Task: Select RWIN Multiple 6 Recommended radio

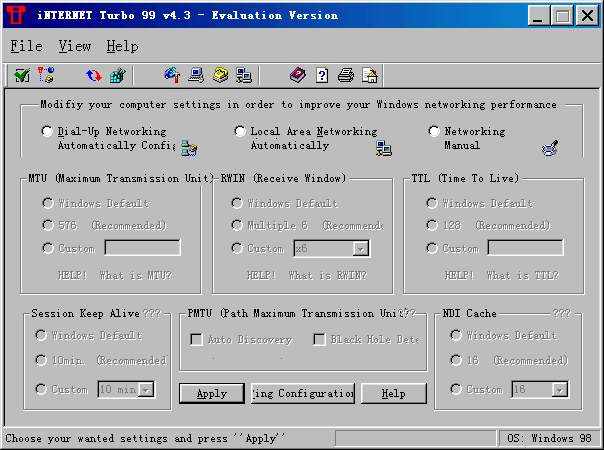Action: coord(237,225)
